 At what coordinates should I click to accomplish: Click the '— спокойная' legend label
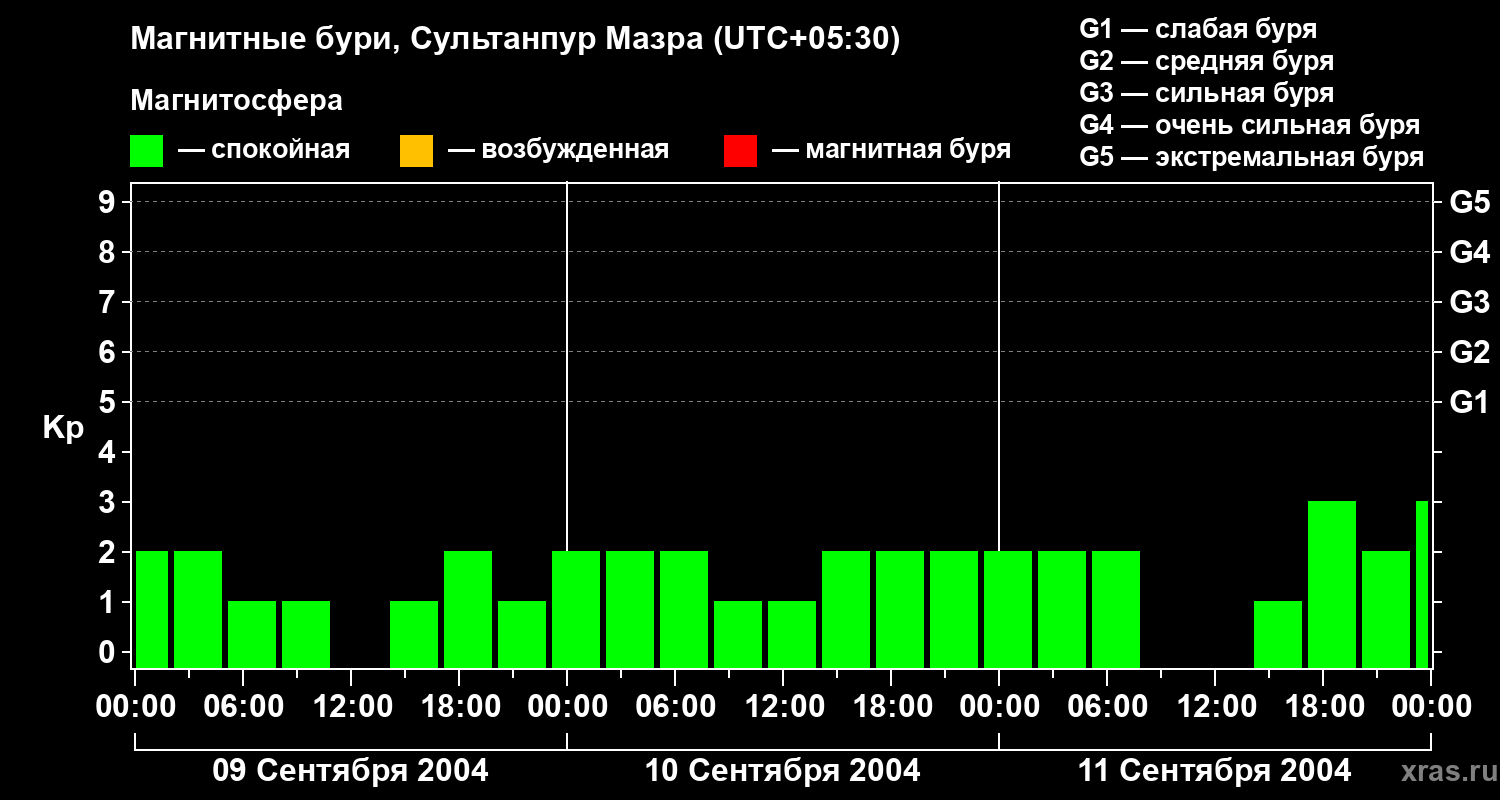tap(264, 150)
